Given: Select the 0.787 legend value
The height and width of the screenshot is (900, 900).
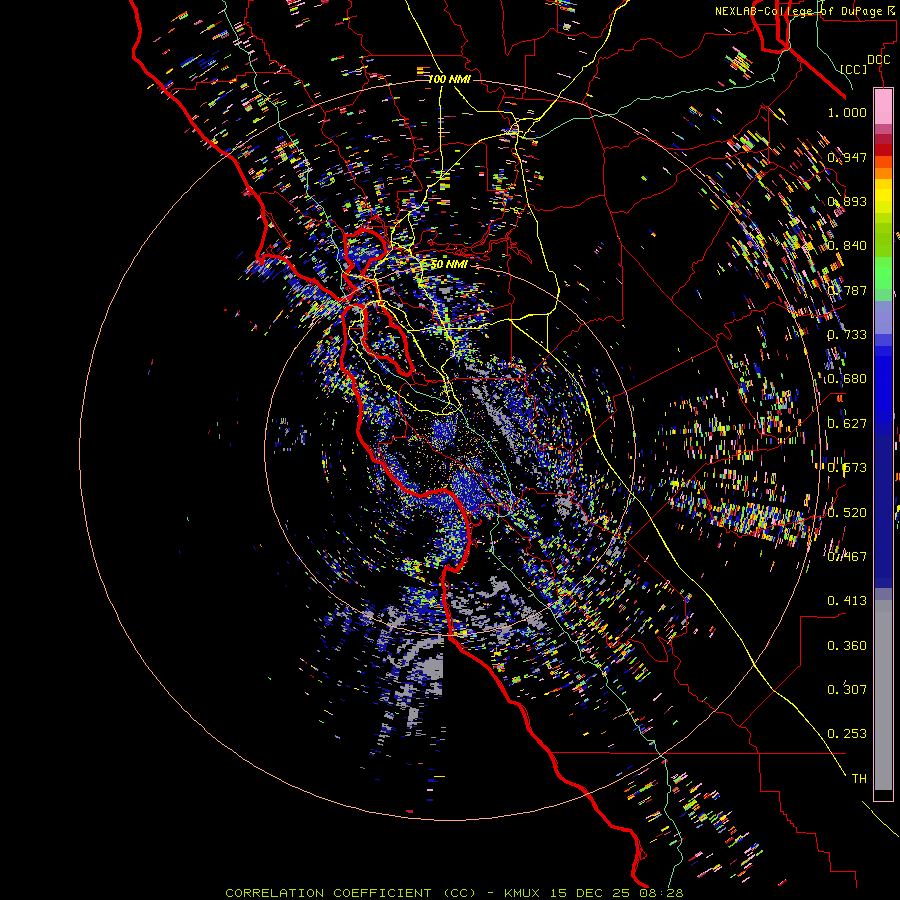Looking at the screenshot, I should [847, 290].
